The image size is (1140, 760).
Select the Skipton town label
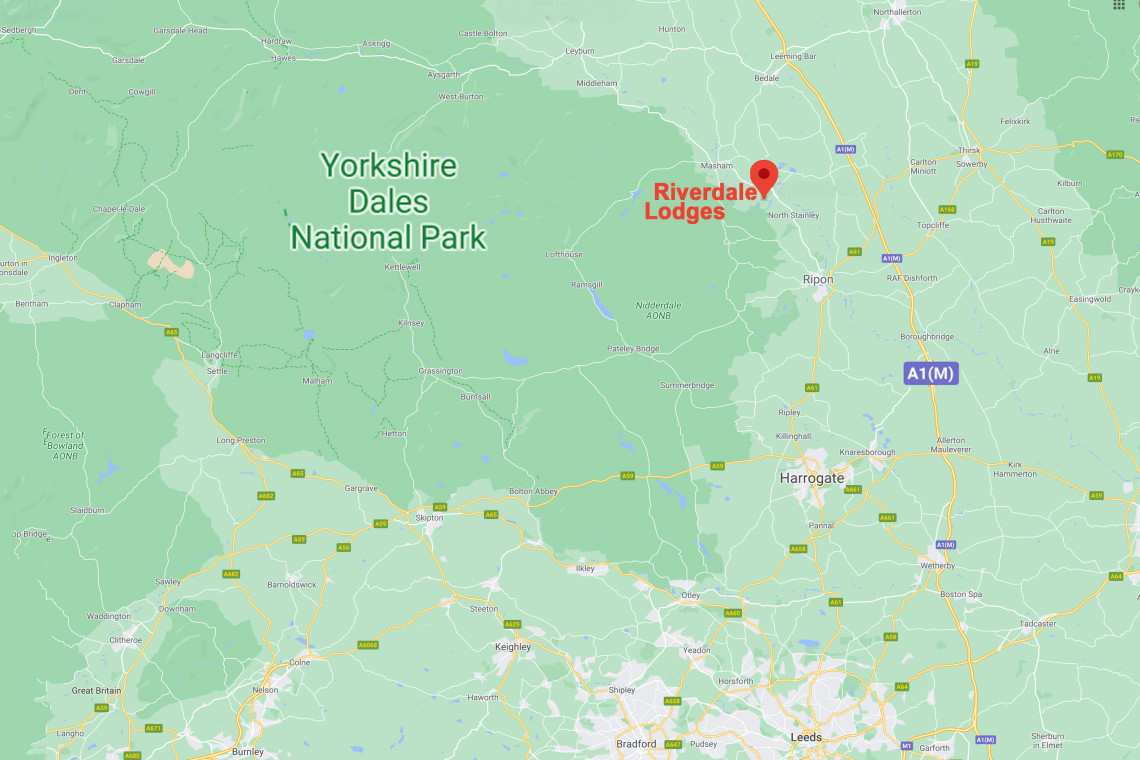(429, 518)
